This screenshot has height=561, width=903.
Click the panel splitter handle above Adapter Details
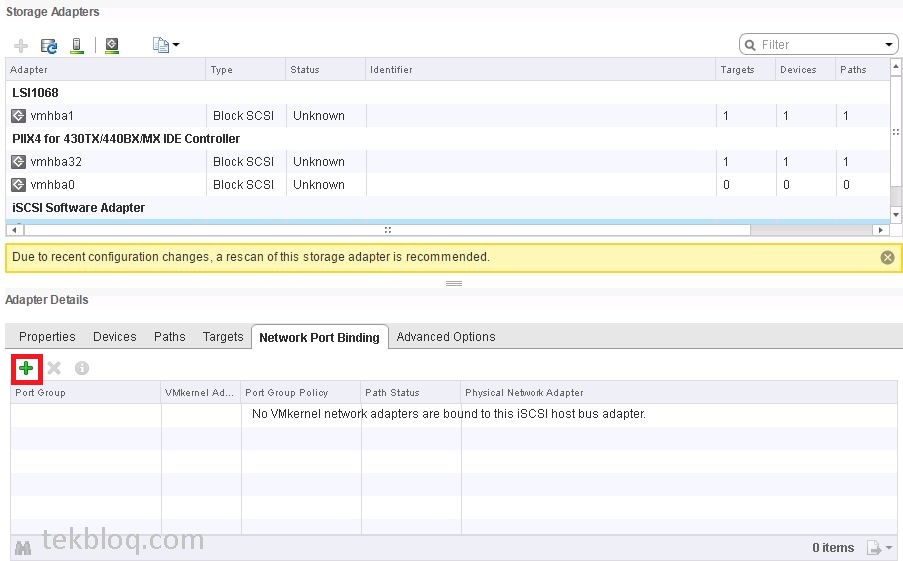click(x=454, y=283)
